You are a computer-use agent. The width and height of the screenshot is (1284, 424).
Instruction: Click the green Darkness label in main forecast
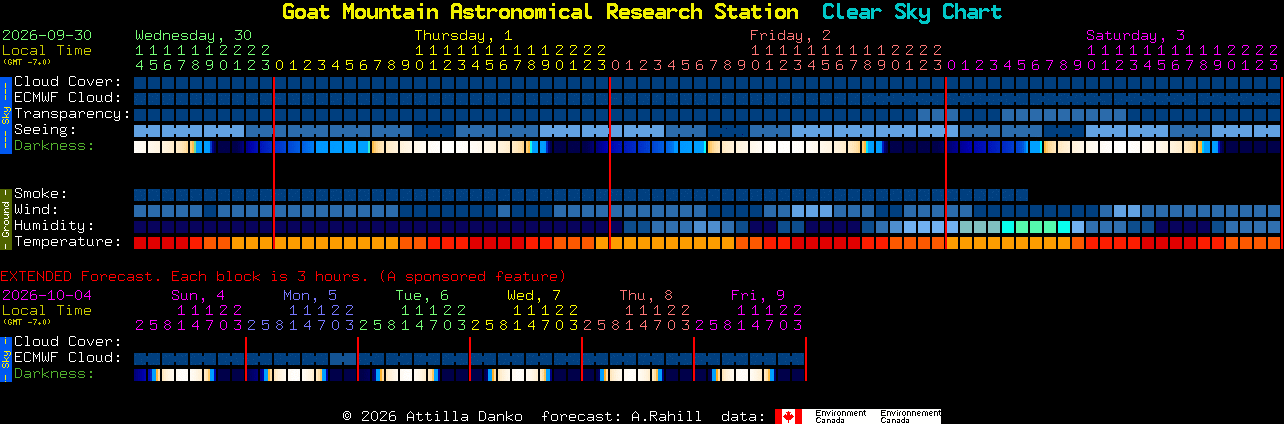click(54, 146)
